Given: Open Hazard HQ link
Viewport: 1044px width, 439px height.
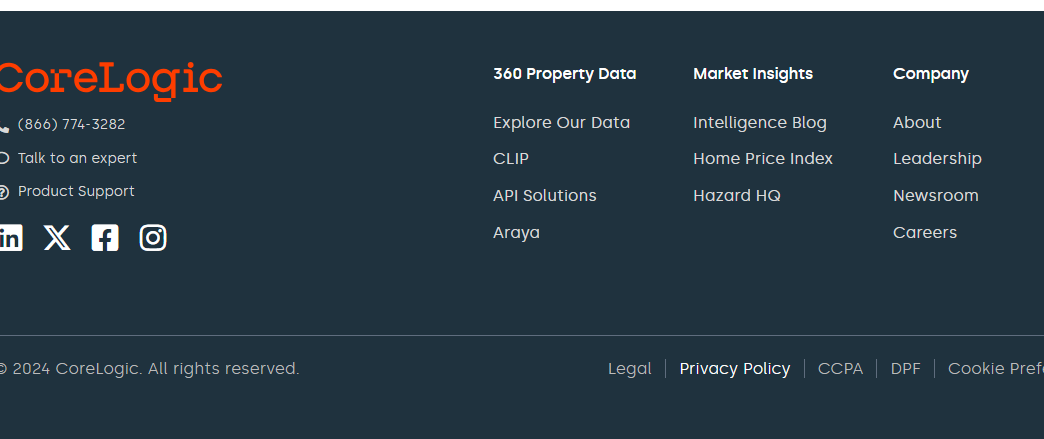Looking at the screenshot, I should pyautogui.click(x=736, y=196).
